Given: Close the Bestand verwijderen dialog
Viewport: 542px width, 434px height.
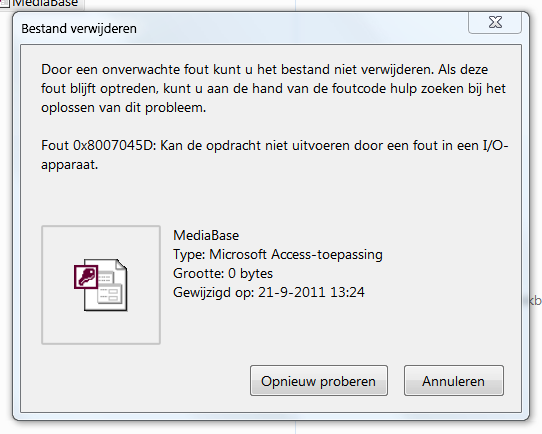Looking at the screenshot, I should coord(495,22).
